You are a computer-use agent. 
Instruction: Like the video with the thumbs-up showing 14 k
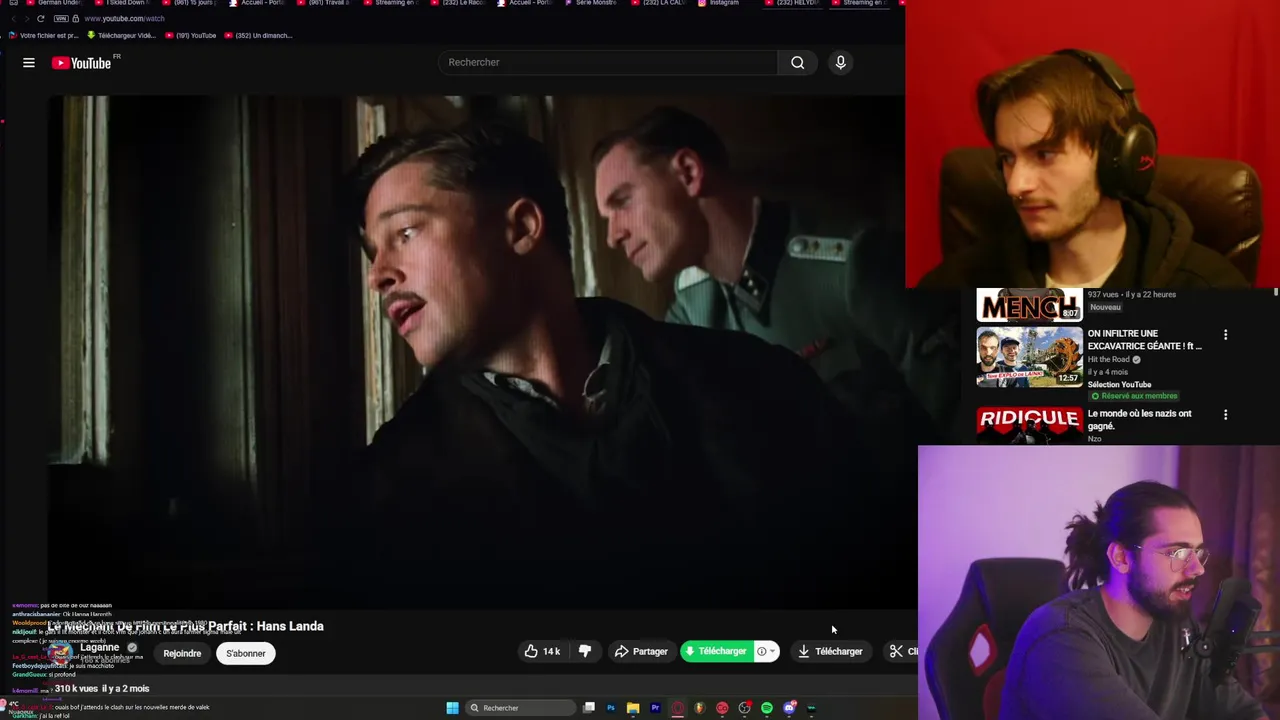point(542,651)
